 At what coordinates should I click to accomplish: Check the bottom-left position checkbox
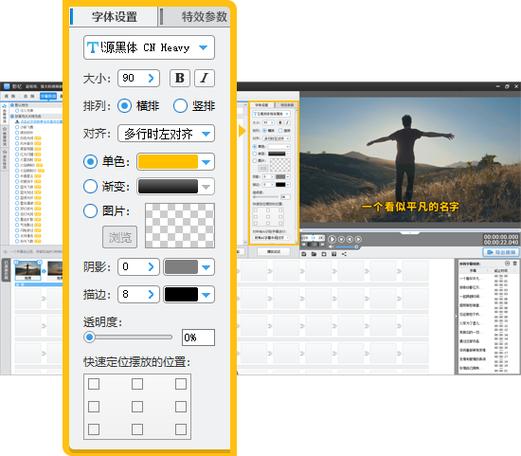click(x=94, y=429)
